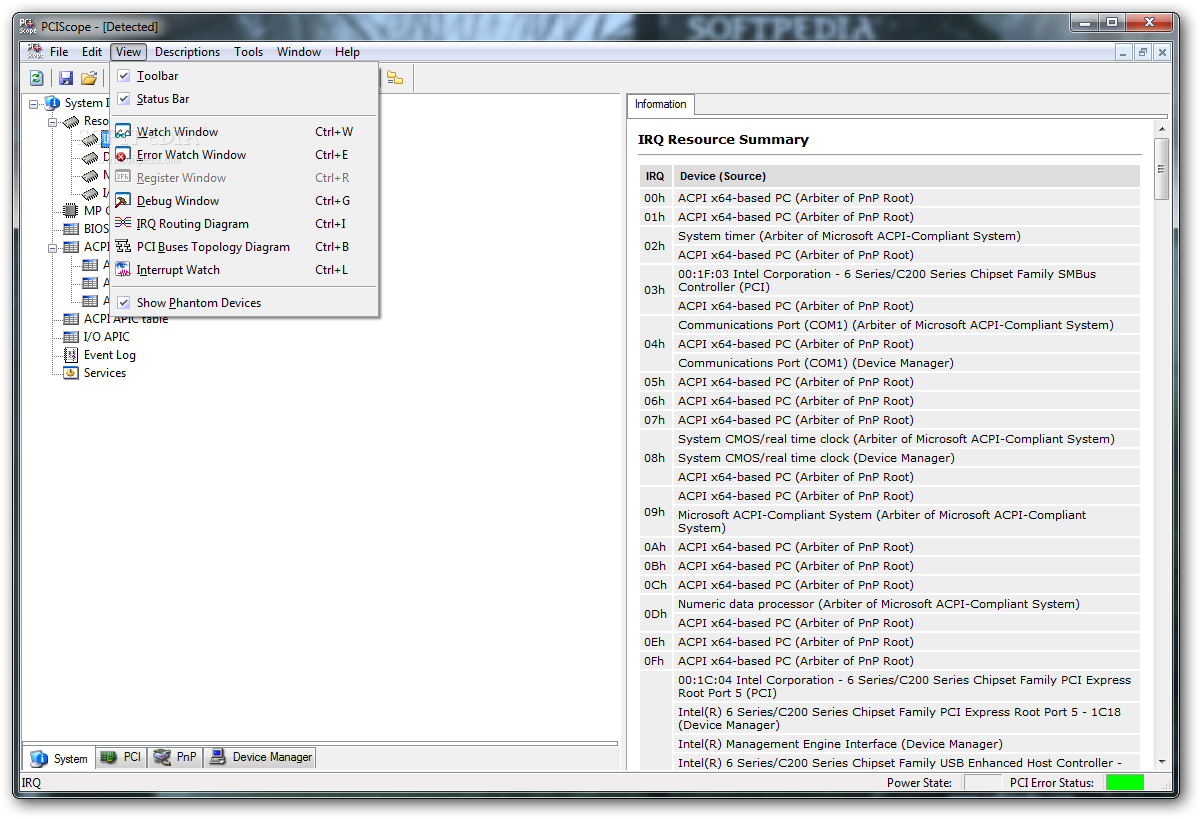Open the Edit menu
This screenshot has width=1200, height=819.
[92, 52]
